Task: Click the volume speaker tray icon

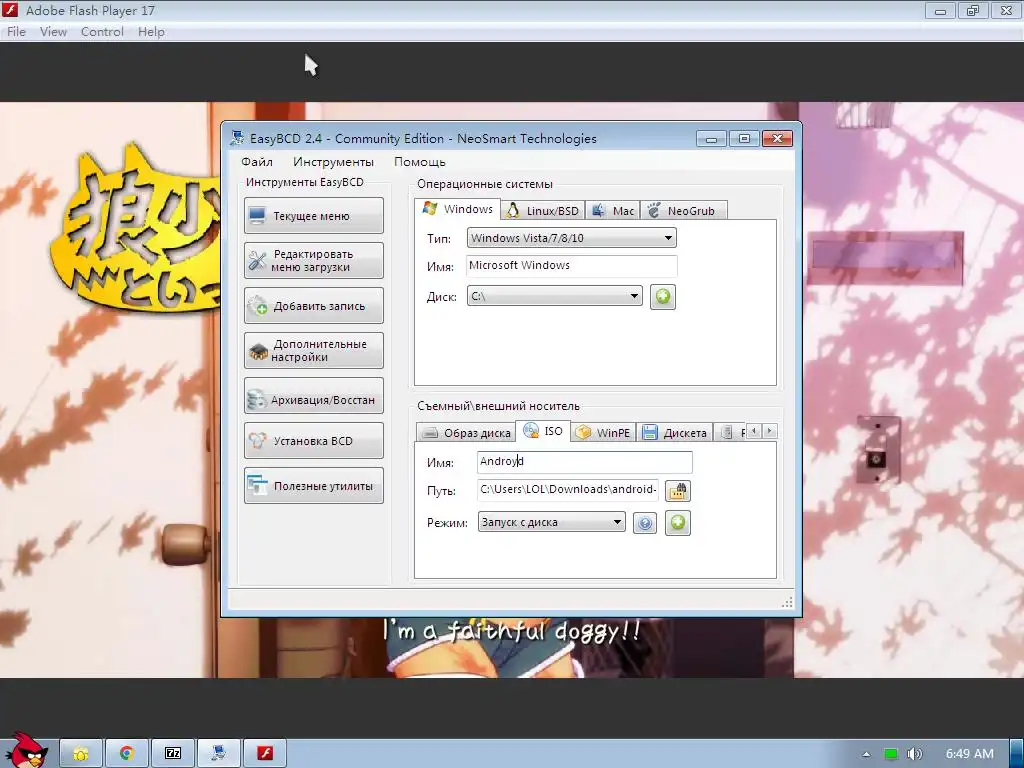Action: point(914,754)
